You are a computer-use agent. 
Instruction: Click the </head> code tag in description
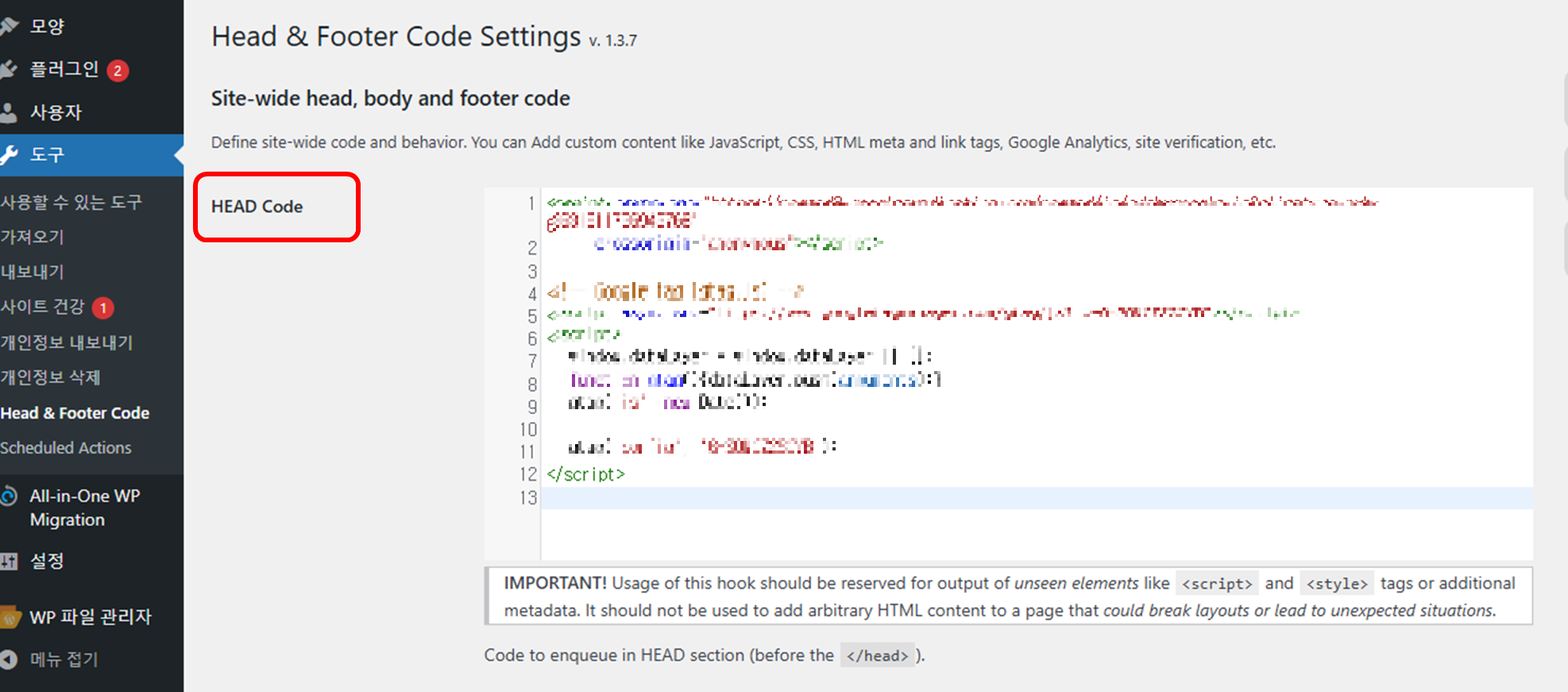click(878, 655)
